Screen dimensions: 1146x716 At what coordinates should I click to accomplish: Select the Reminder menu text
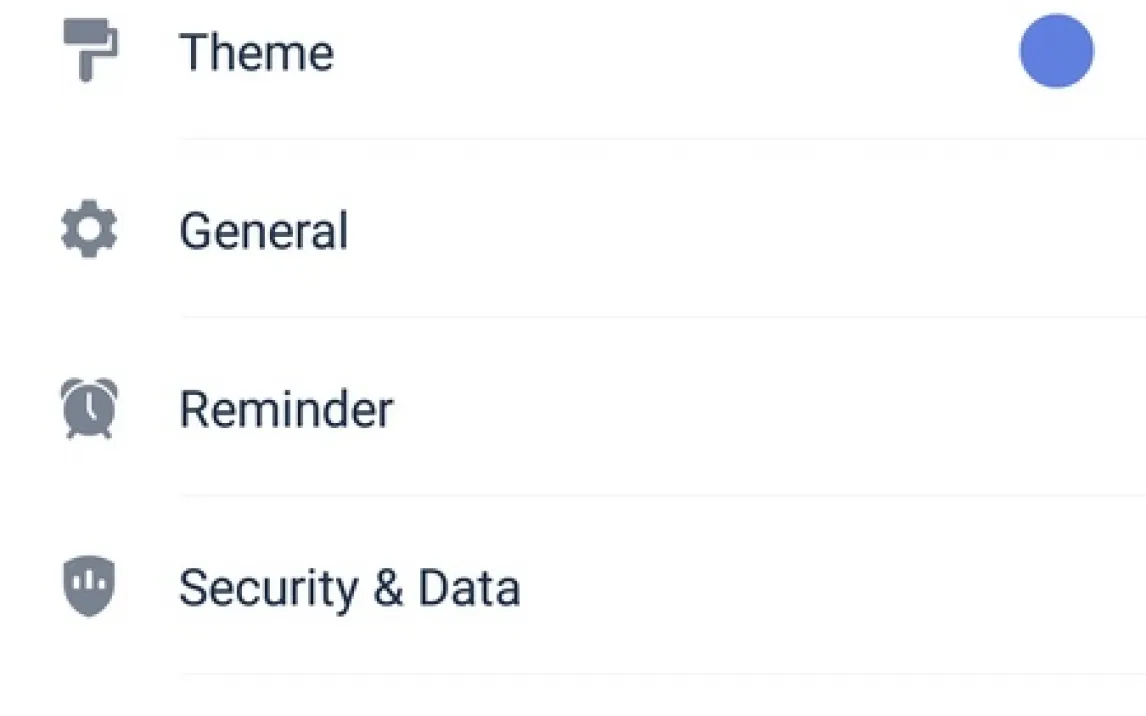click(286, 409)
